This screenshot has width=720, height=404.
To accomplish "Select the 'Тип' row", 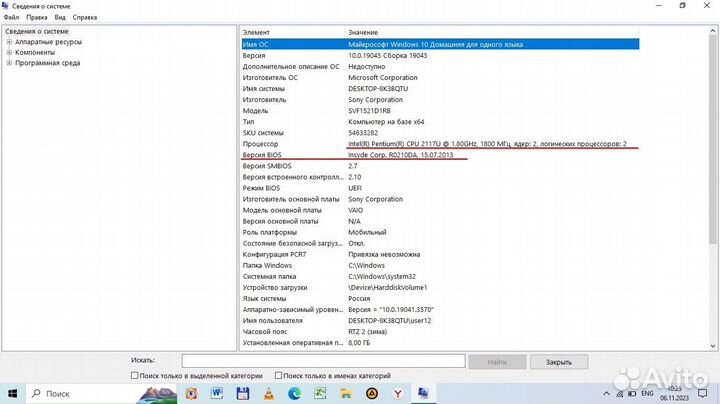I will tap(440, 122).
